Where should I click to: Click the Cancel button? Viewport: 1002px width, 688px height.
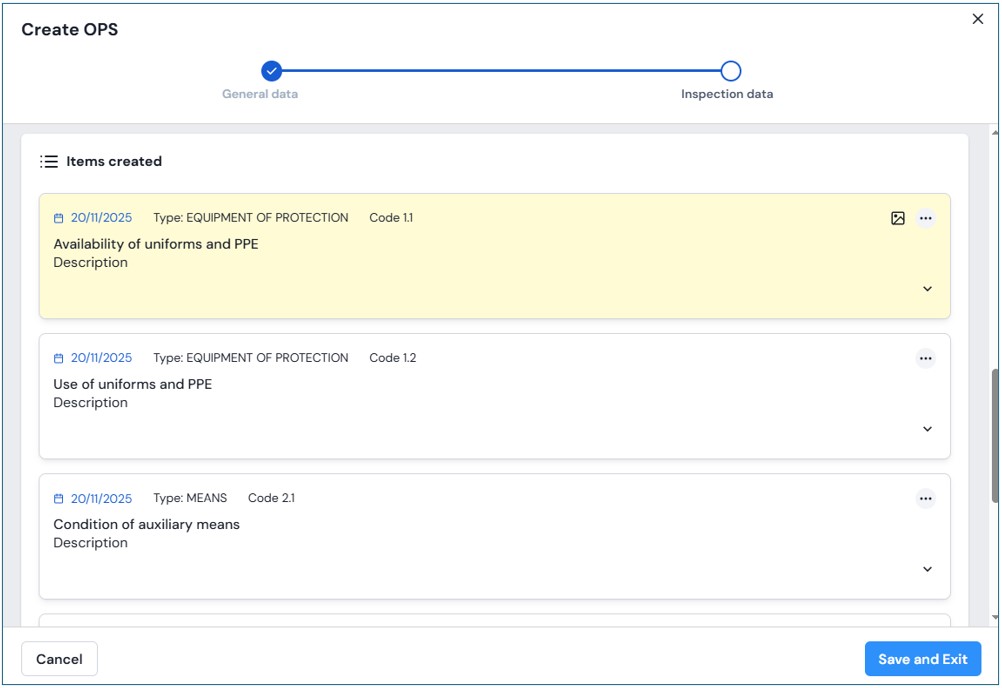click(x=59, y=659)
